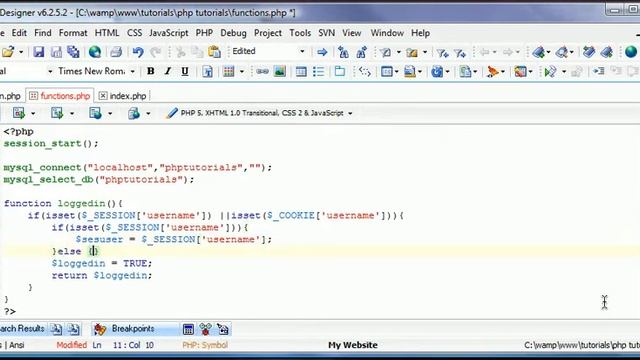Click the globe preview icon near Save
Screen dimensions: 640x360
click(95, 52)
